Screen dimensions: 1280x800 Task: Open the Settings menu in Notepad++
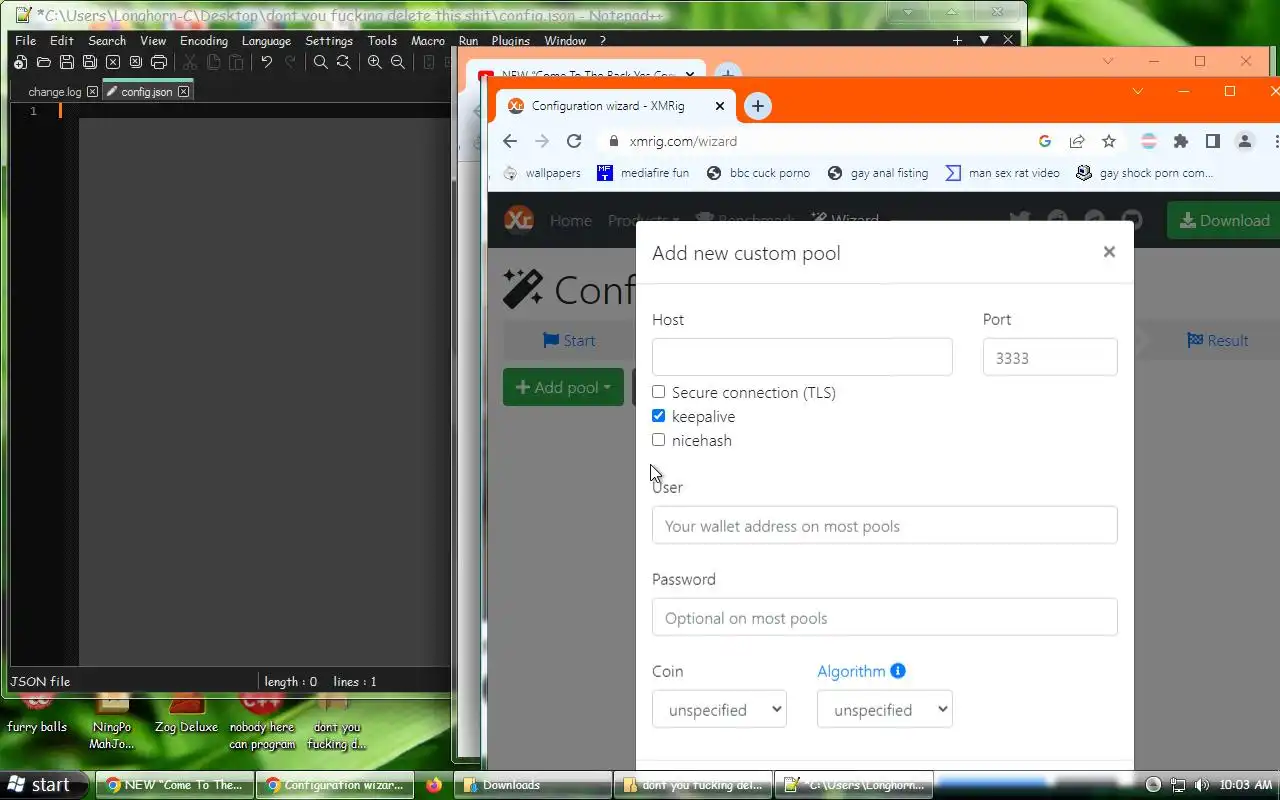coord(329,41)
